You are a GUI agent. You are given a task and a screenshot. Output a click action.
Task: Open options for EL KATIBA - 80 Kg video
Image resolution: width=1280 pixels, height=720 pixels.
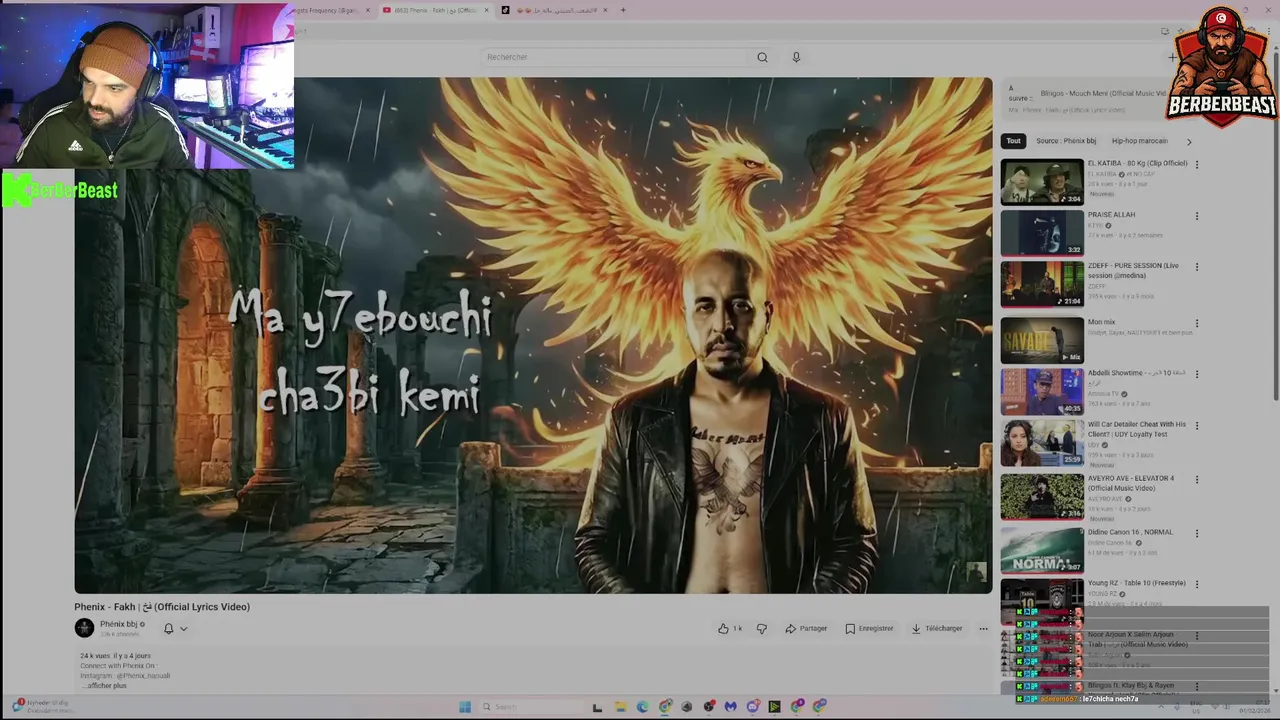tap(1196, 164)
